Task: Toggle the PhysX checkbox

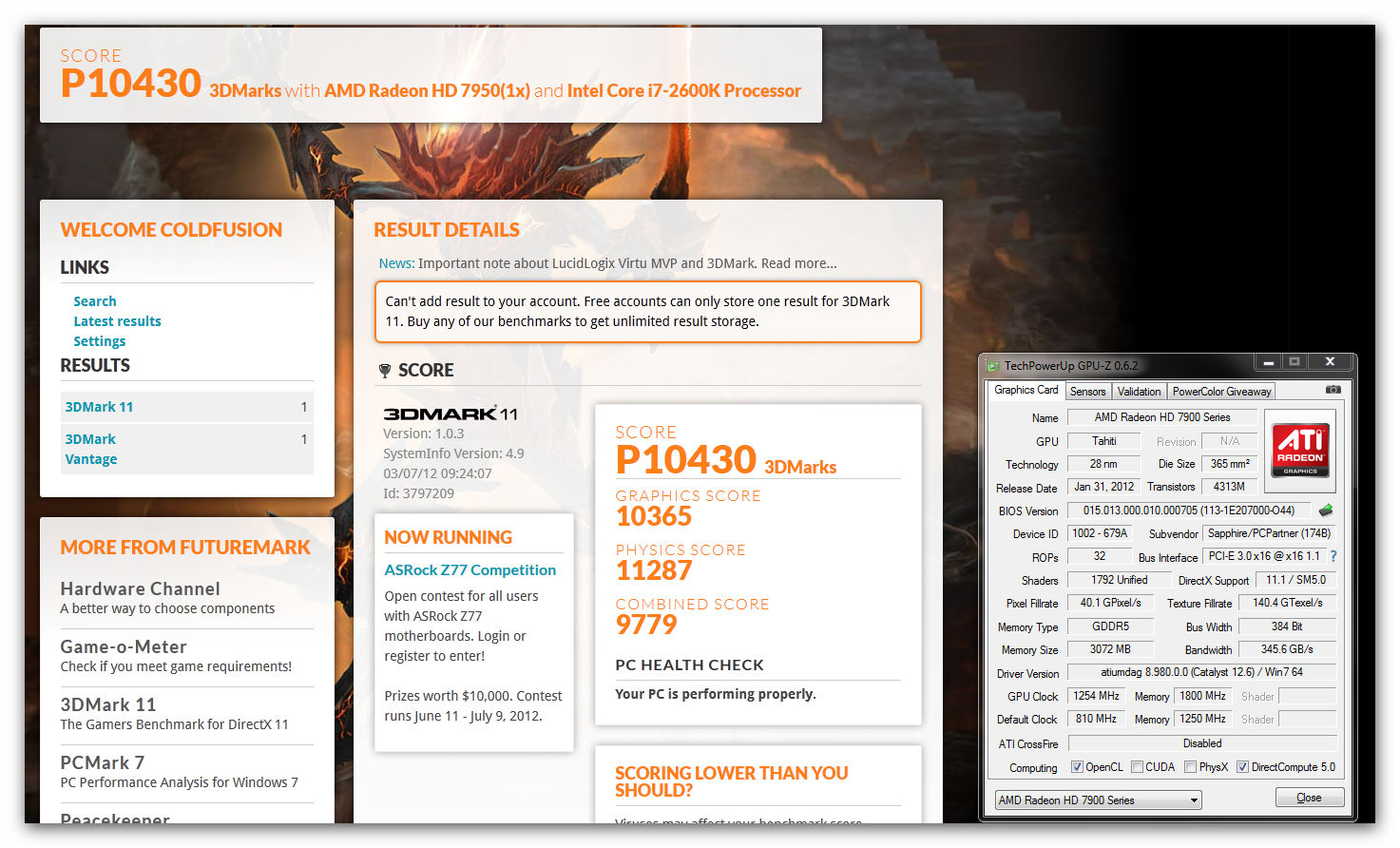Action: pos(1190,767)
